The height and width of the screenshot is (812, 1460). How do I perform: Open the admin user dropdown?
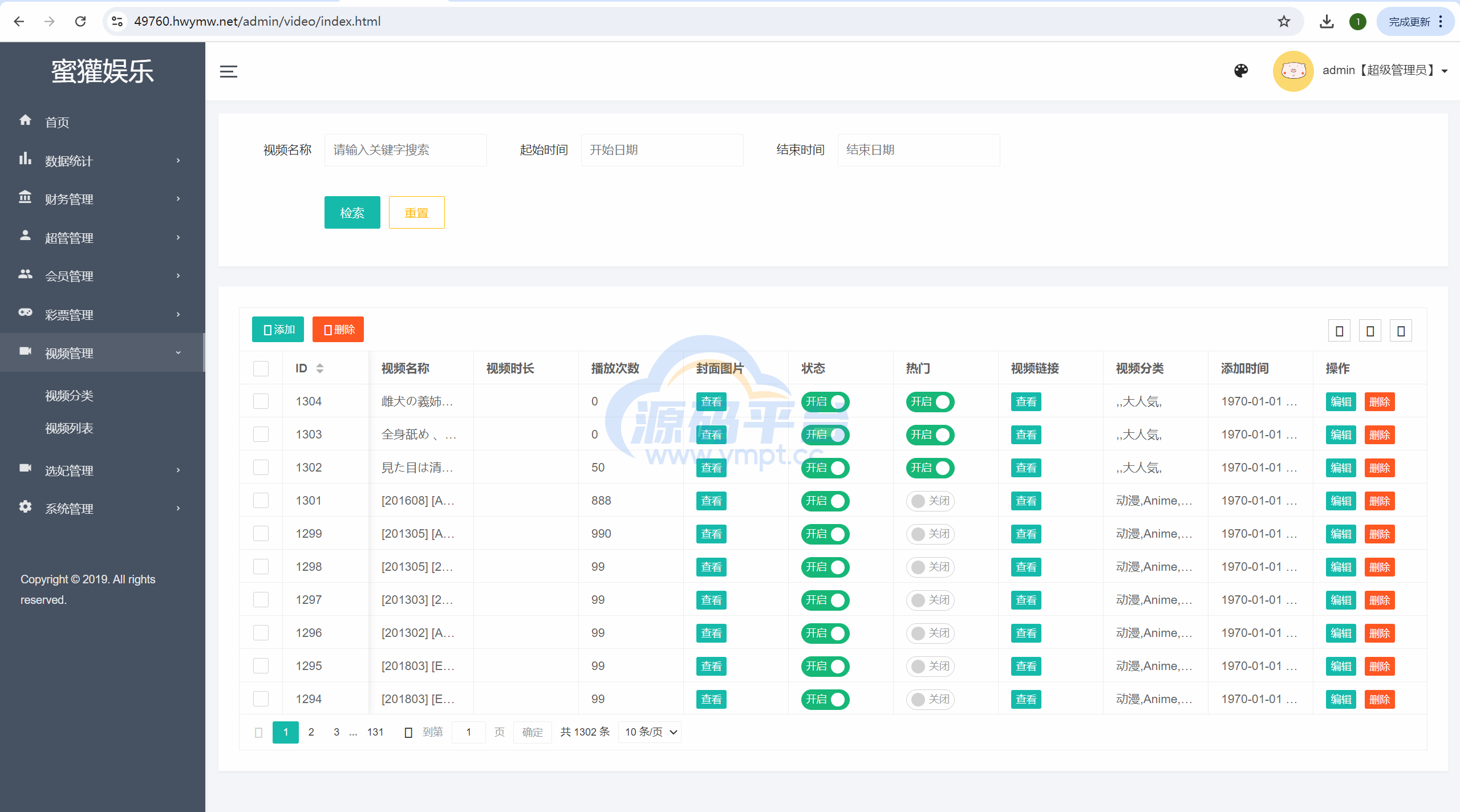point(1385,71)
